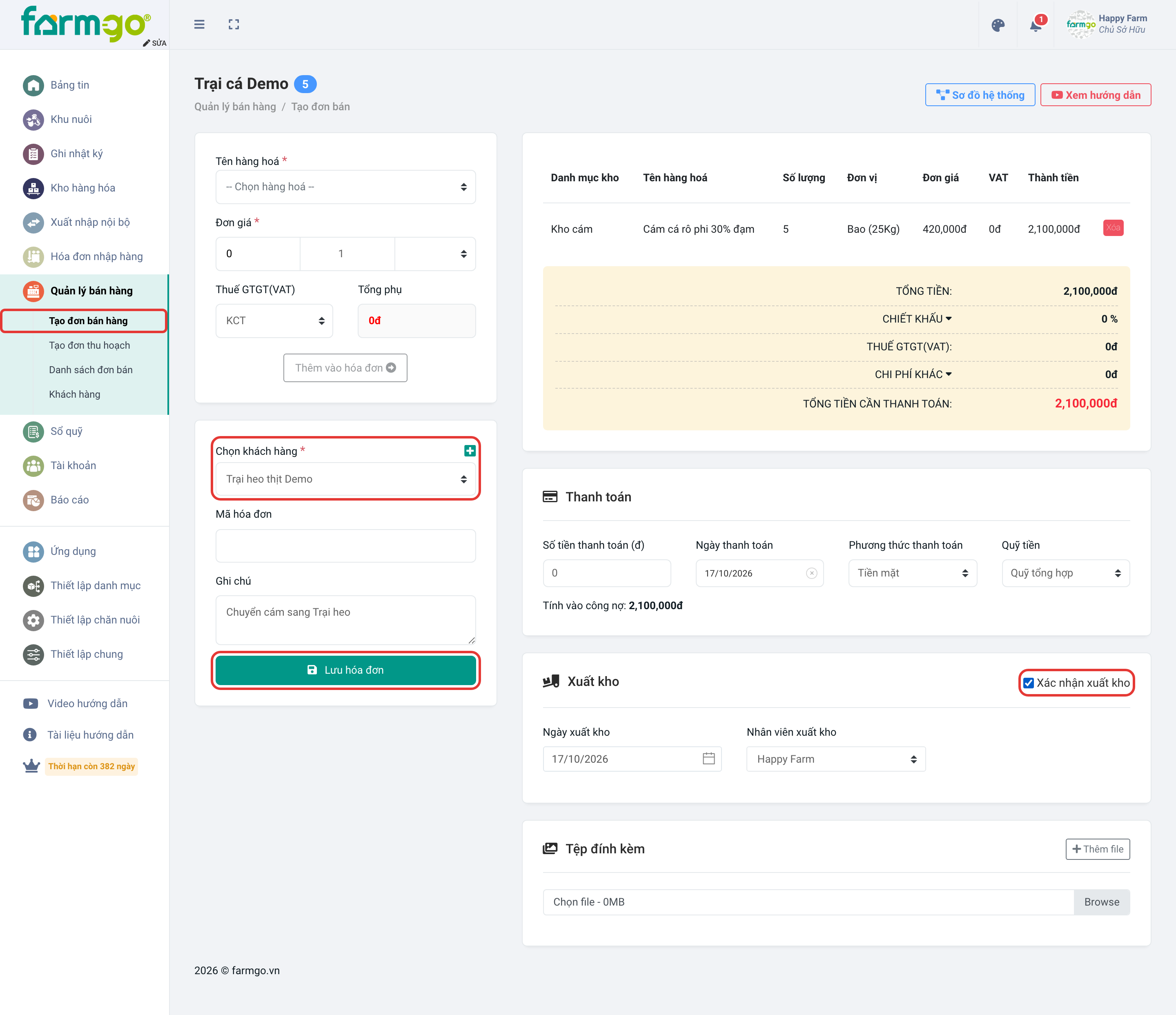Image resolution: width=1176 pixels, height=1015 pixels.
Task: Click Thêm vào hóa đơn button
Action: 345,367
